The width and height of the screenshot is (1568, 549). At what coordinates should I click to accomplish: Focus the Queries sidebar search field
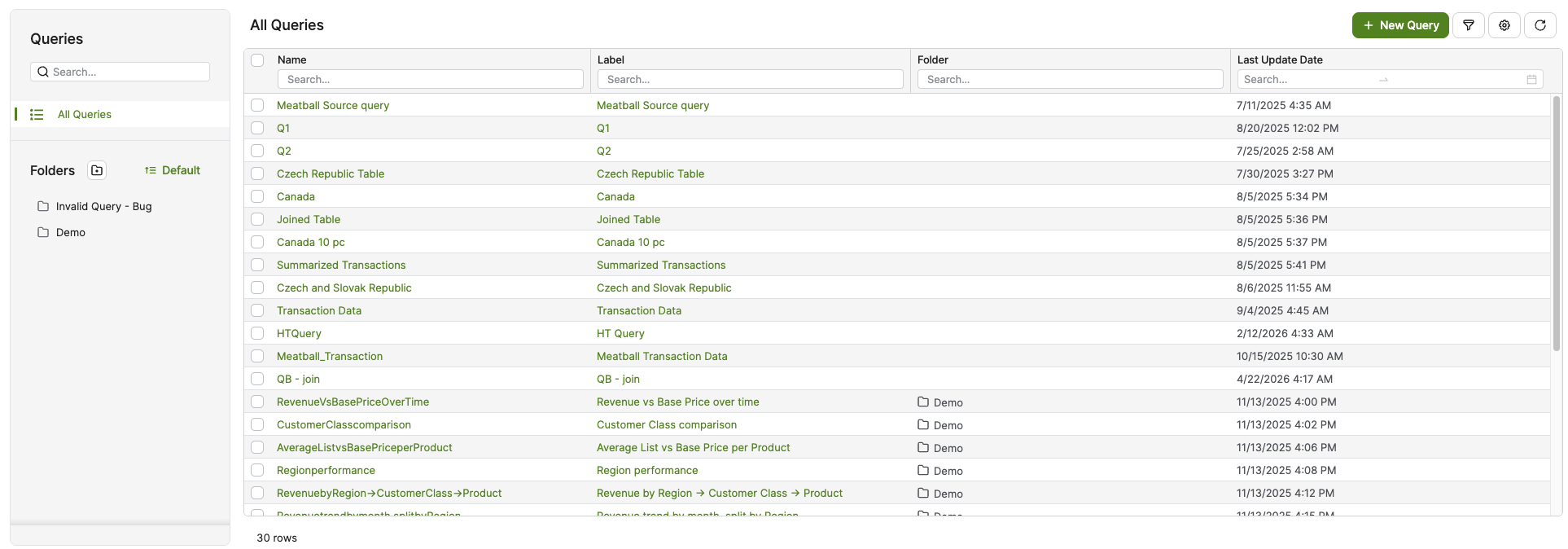(x=120, y=72)
